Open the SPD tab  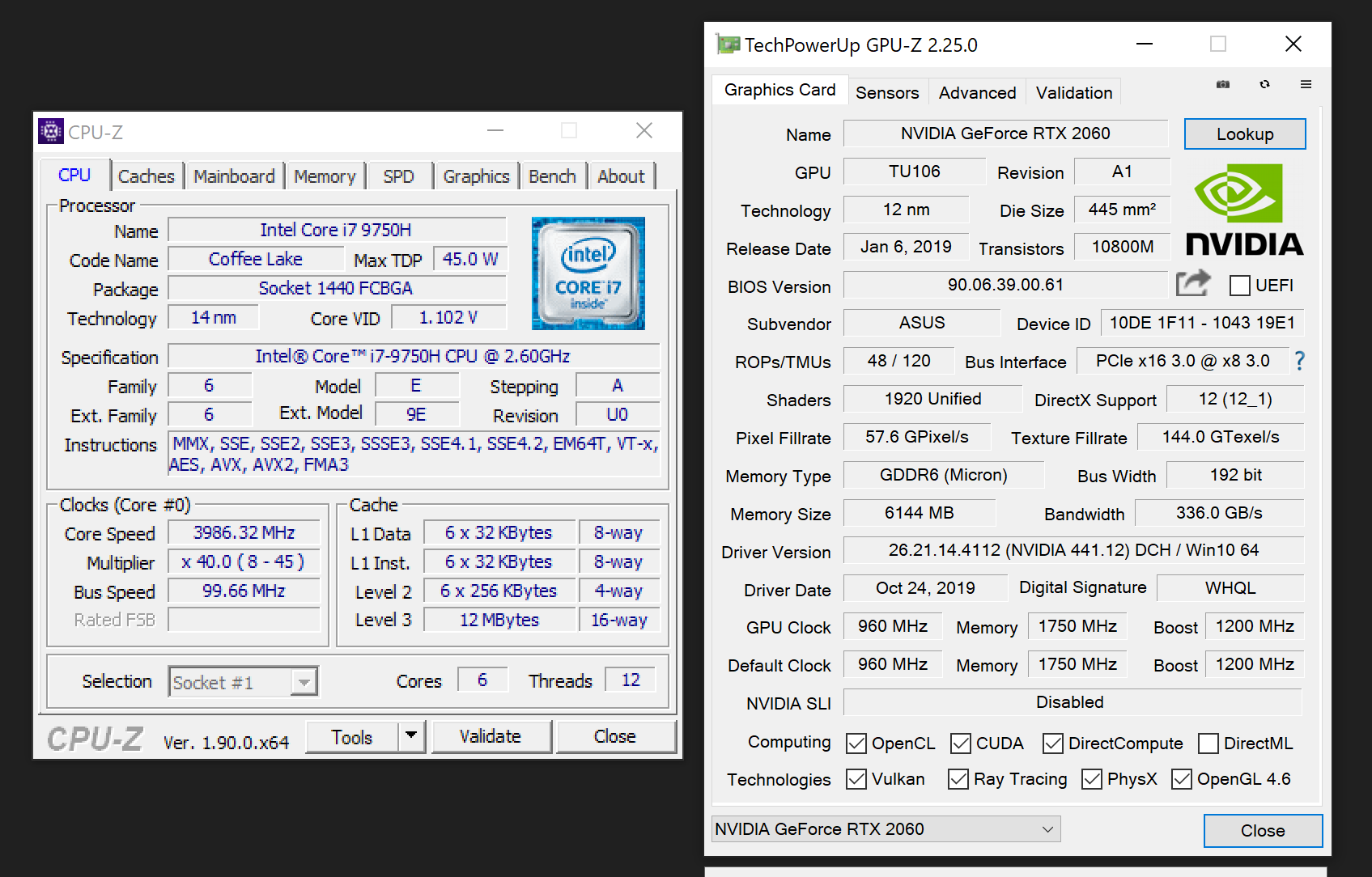[399, 176]
